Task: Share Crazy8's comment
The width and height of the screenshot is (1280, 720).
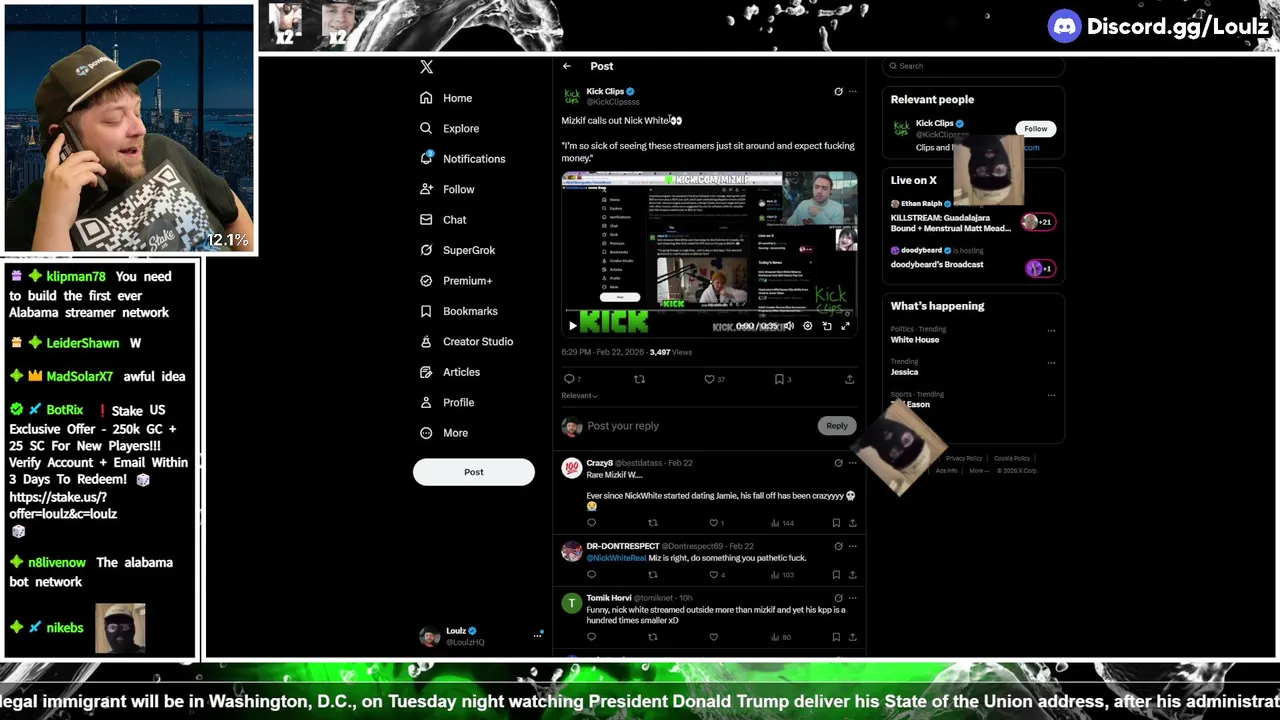Action: point(852,523)
